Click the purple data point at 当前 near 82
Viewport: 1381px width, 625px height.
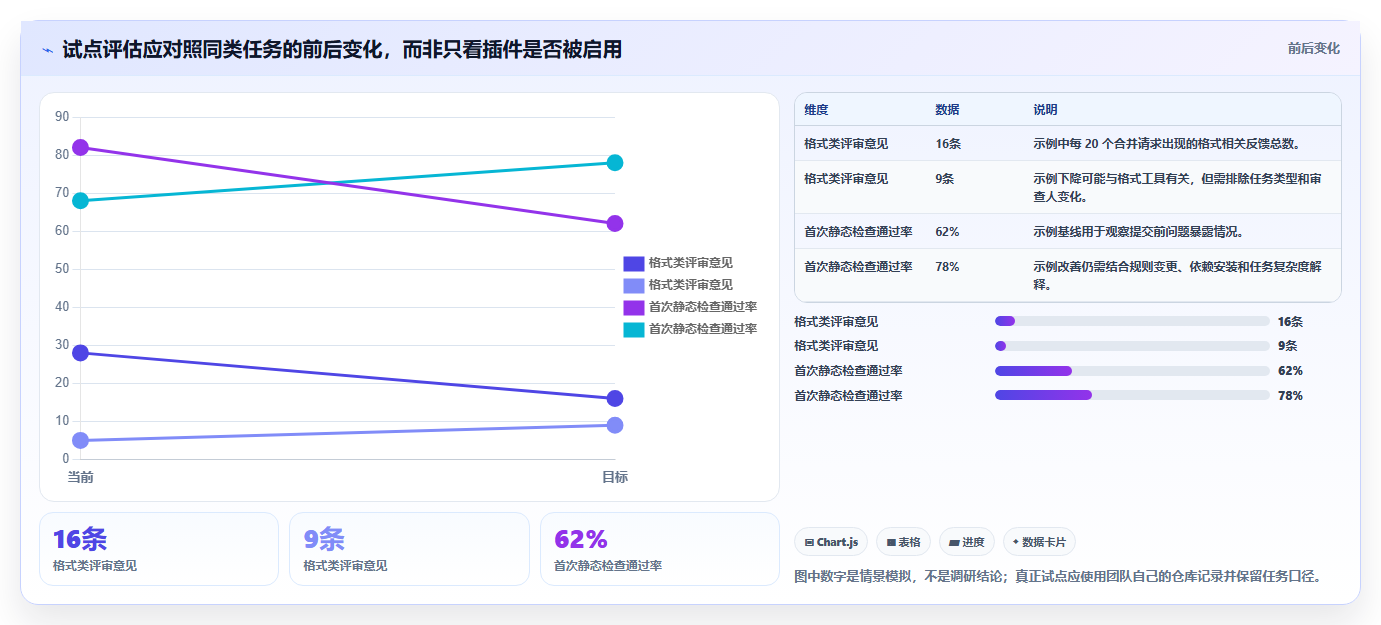coord(81,148)
